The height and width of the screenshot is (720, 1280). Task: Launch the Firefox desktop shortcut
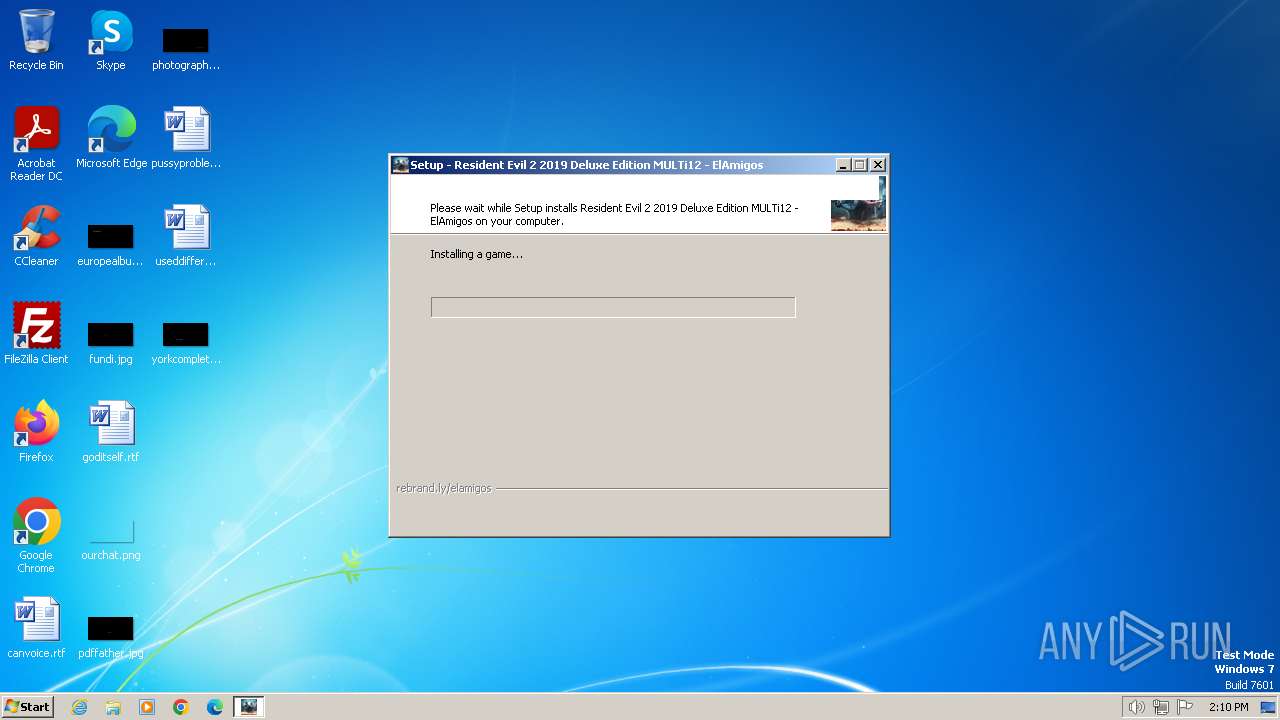pyautogui.click(x=36, y=432)
